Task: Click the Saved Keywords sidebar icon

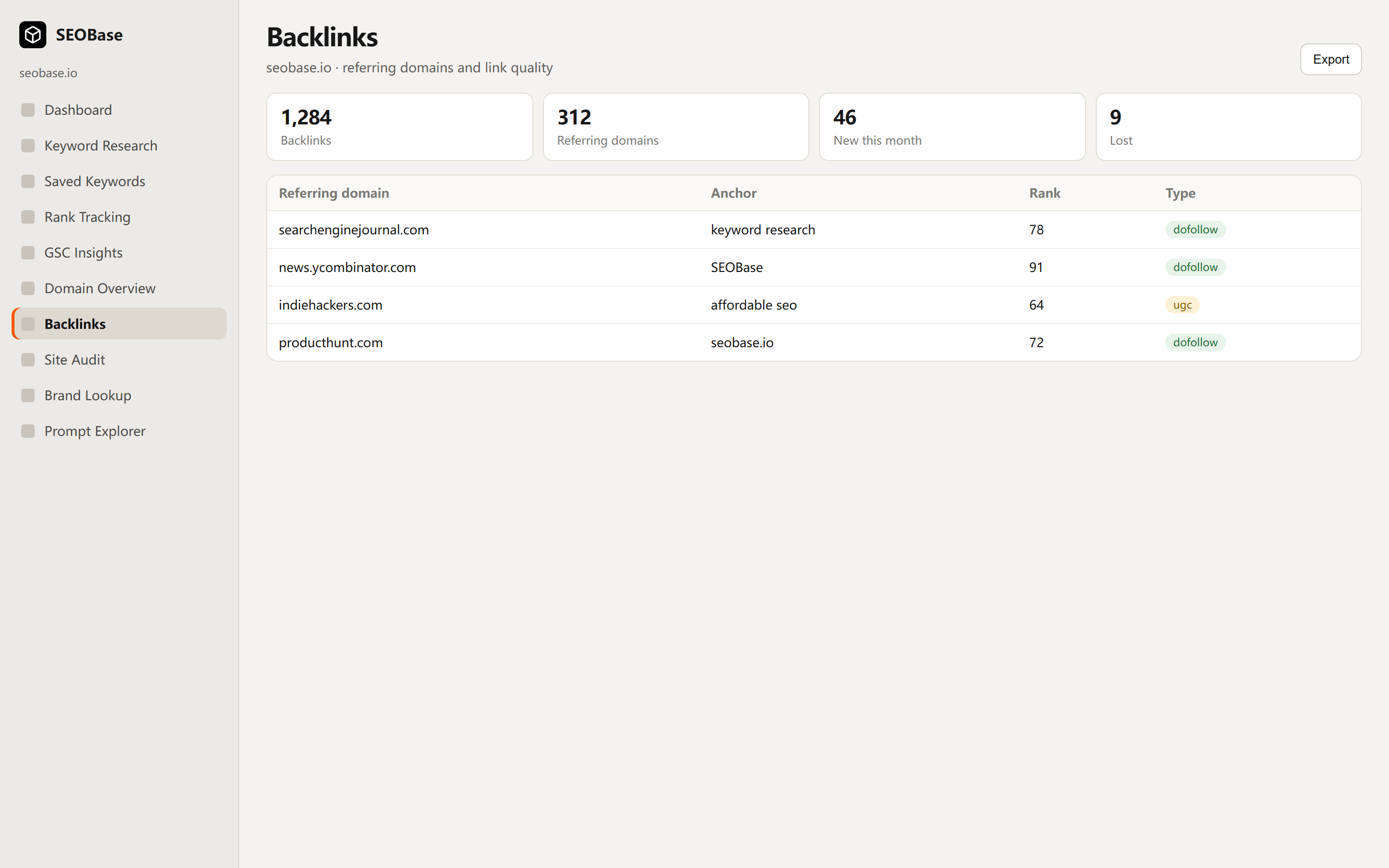Action: pyautogui.click(x=28, y=181)
